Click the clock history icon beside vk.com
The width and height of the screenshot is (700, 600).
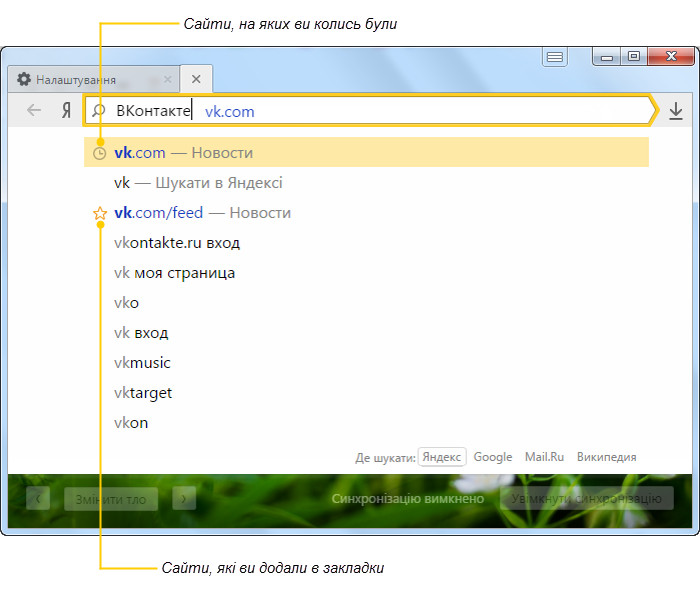pos(99,154)
